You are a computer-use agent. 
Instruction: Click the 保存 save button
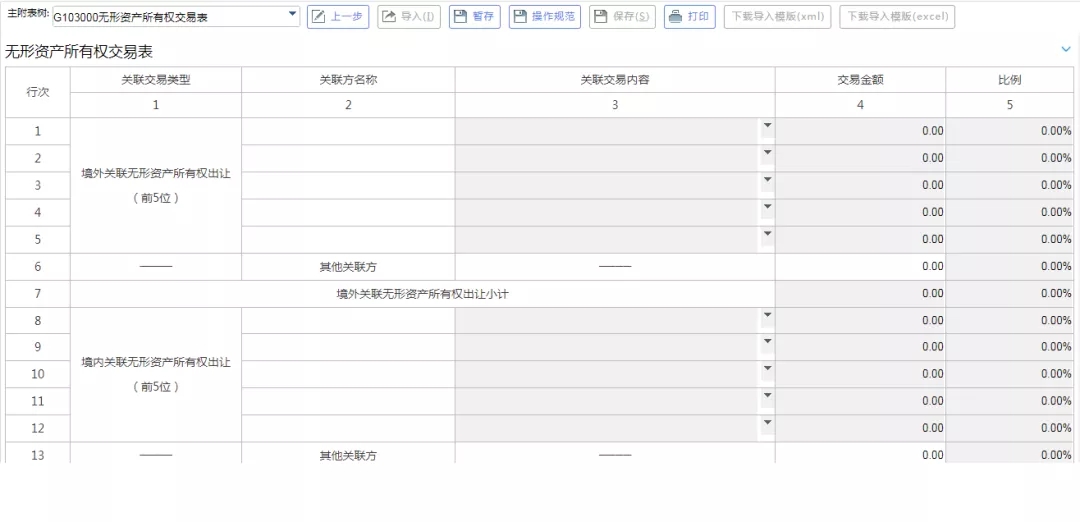coord(622,17)
